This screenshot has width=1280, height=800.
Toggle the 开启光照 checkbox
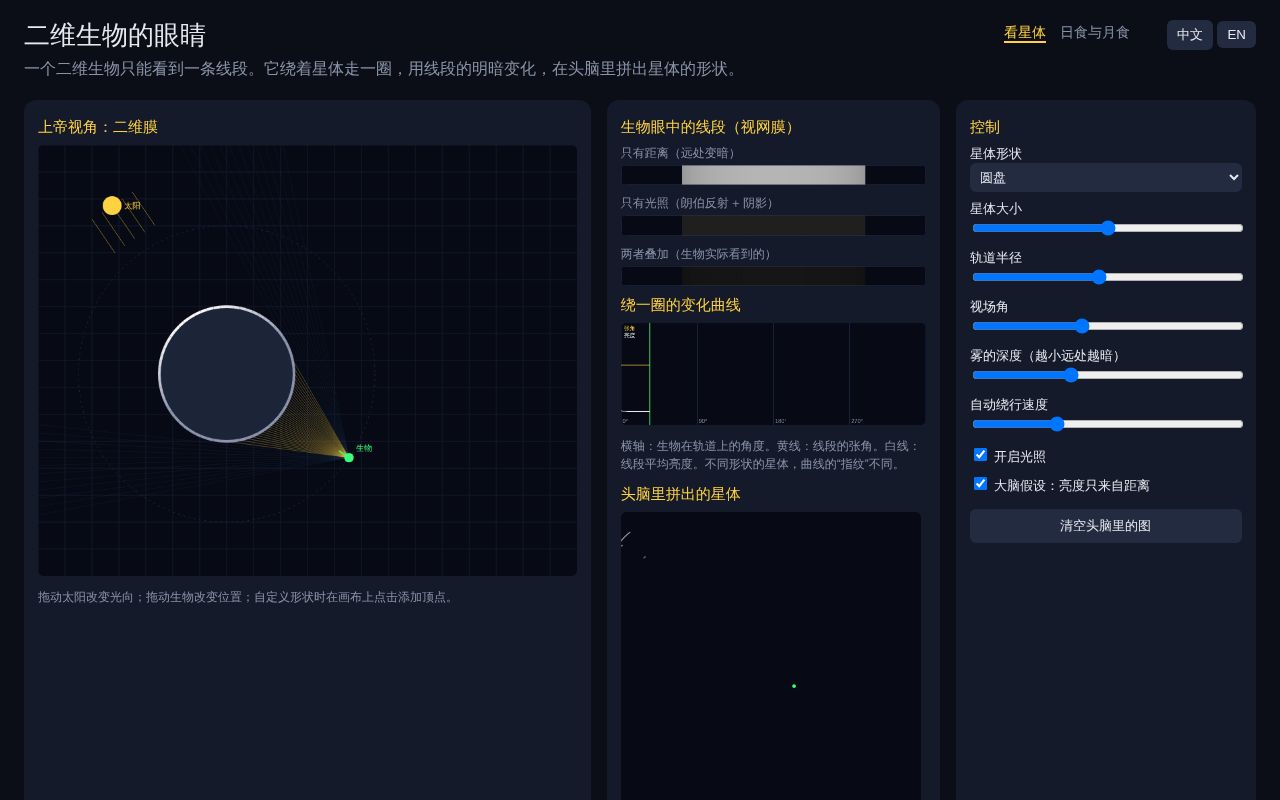coord(980,455)
